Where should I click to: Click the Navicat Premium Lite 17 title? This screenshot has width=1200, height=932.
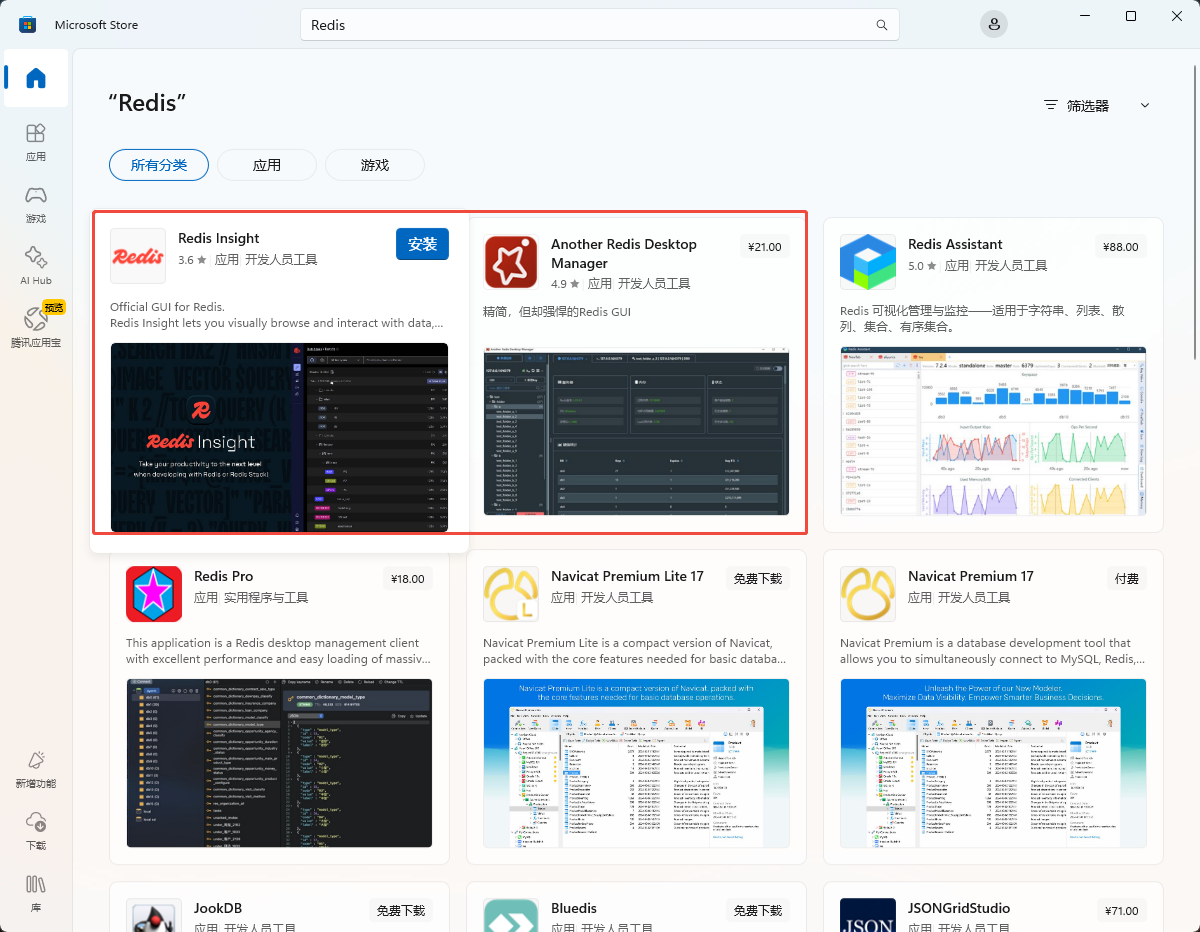click(627, 576)
